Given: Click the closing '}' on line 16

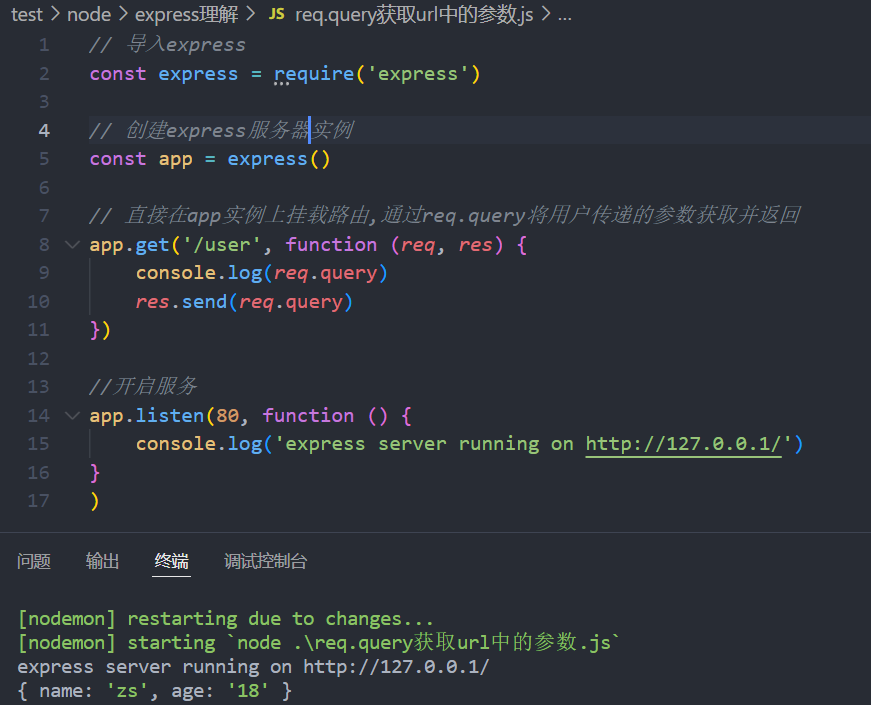Looking at the screenshot, I should point(95,473).
